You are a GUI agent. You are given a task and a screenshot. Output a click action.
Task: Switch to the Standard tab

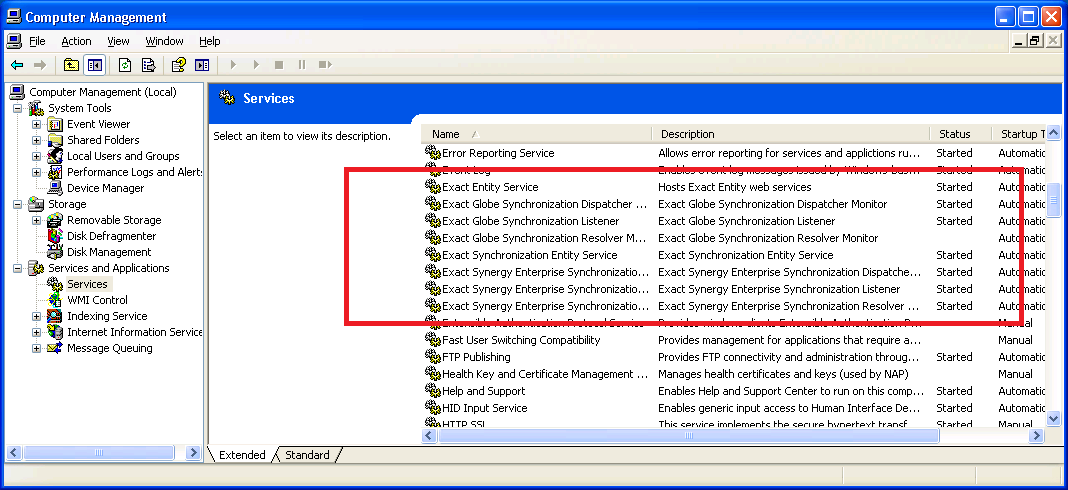(307, 455)
